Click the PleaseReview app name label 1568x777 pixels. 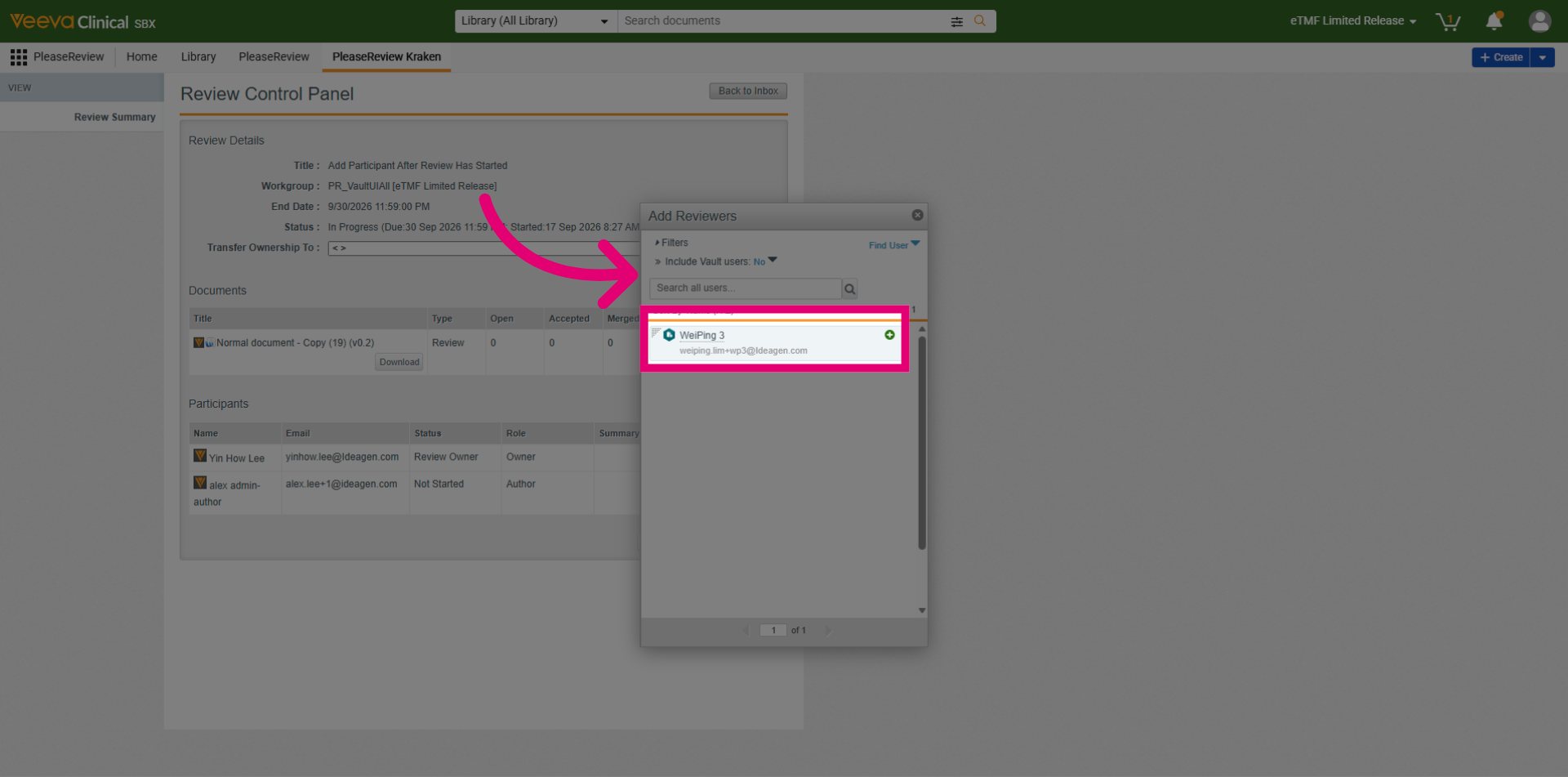(x=69, y=57)
